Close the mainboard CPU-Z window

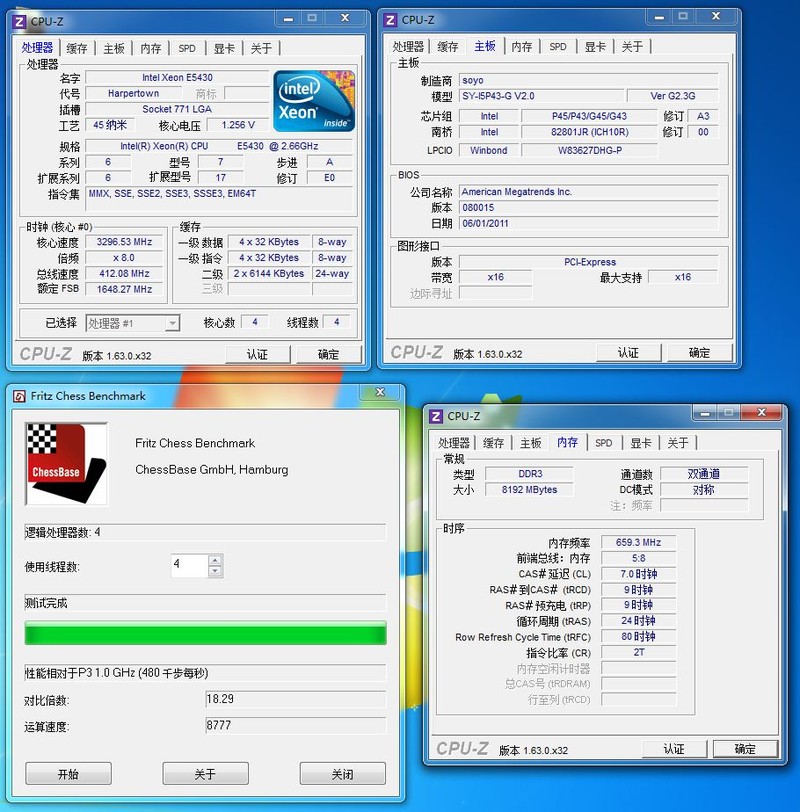point(716,17)
